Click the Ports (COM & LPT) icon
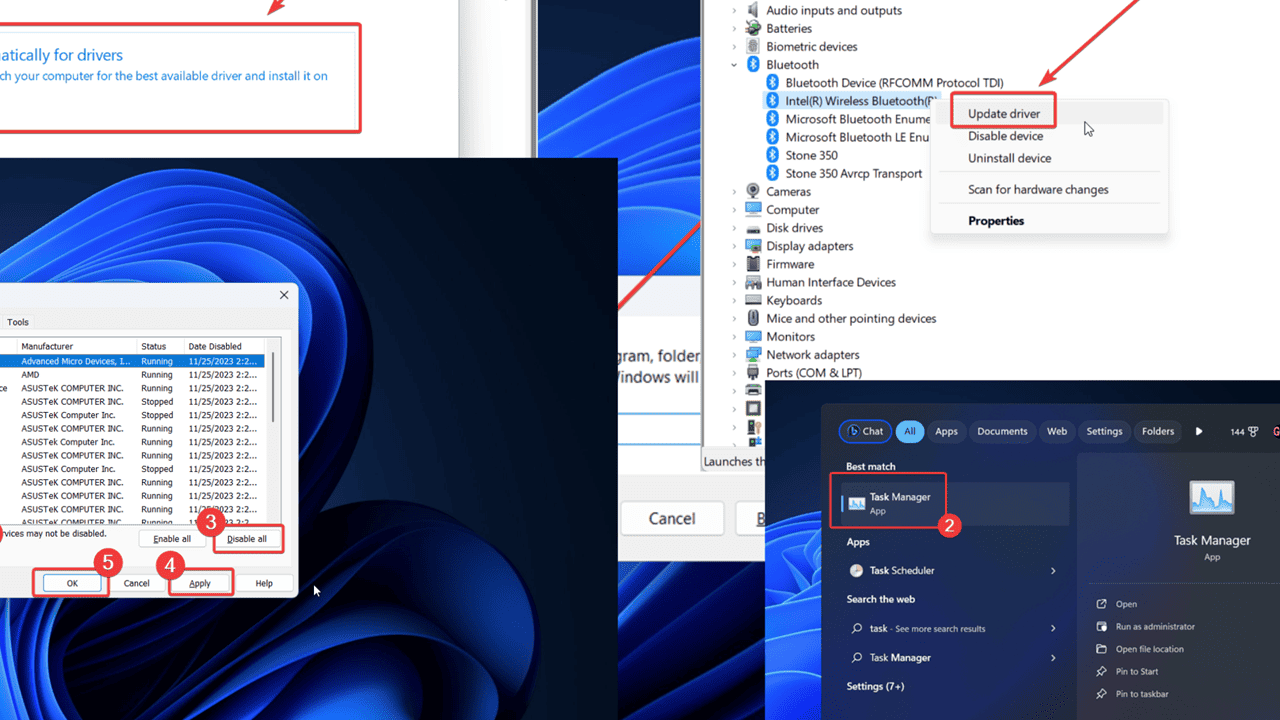 click(752, 372)
